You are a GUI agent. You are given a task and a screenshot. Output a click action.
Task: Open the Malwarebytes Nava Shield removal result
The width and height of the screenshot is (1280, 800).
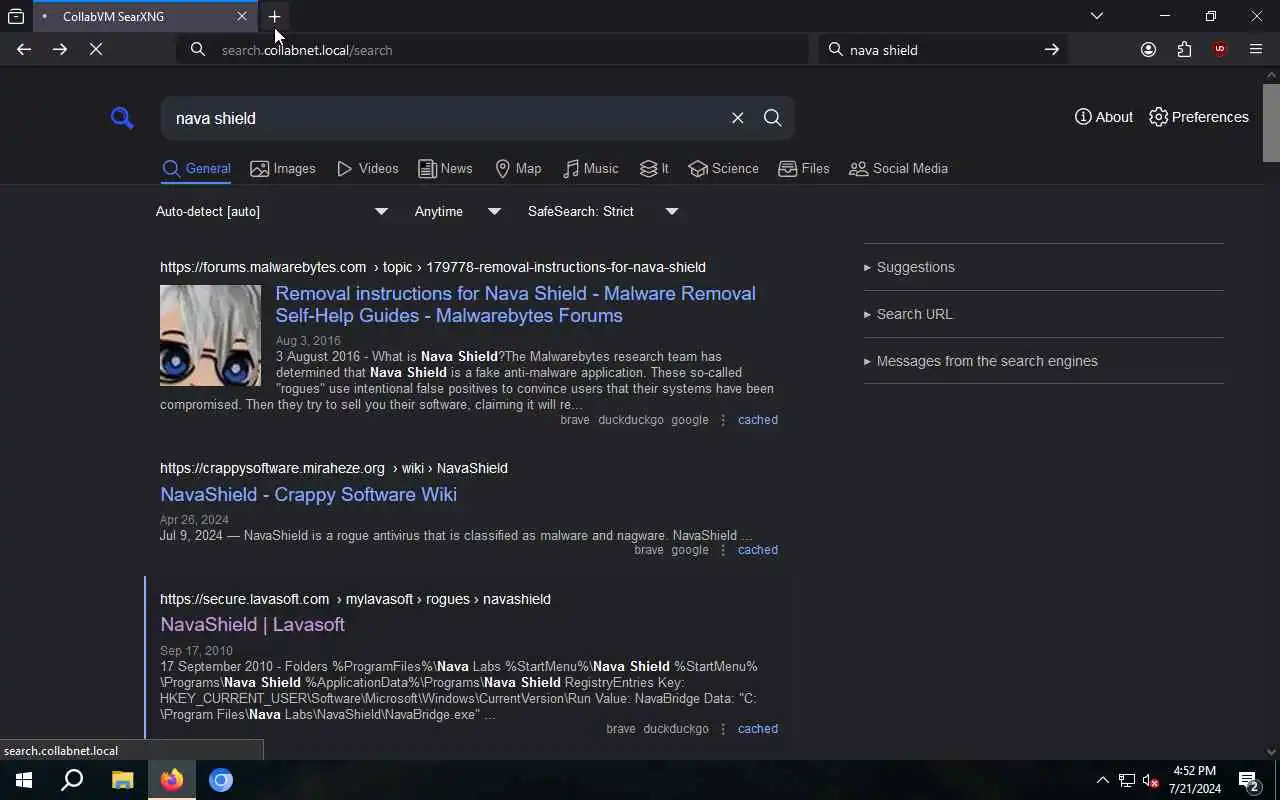pyautogui.click(x=515, y=304)
